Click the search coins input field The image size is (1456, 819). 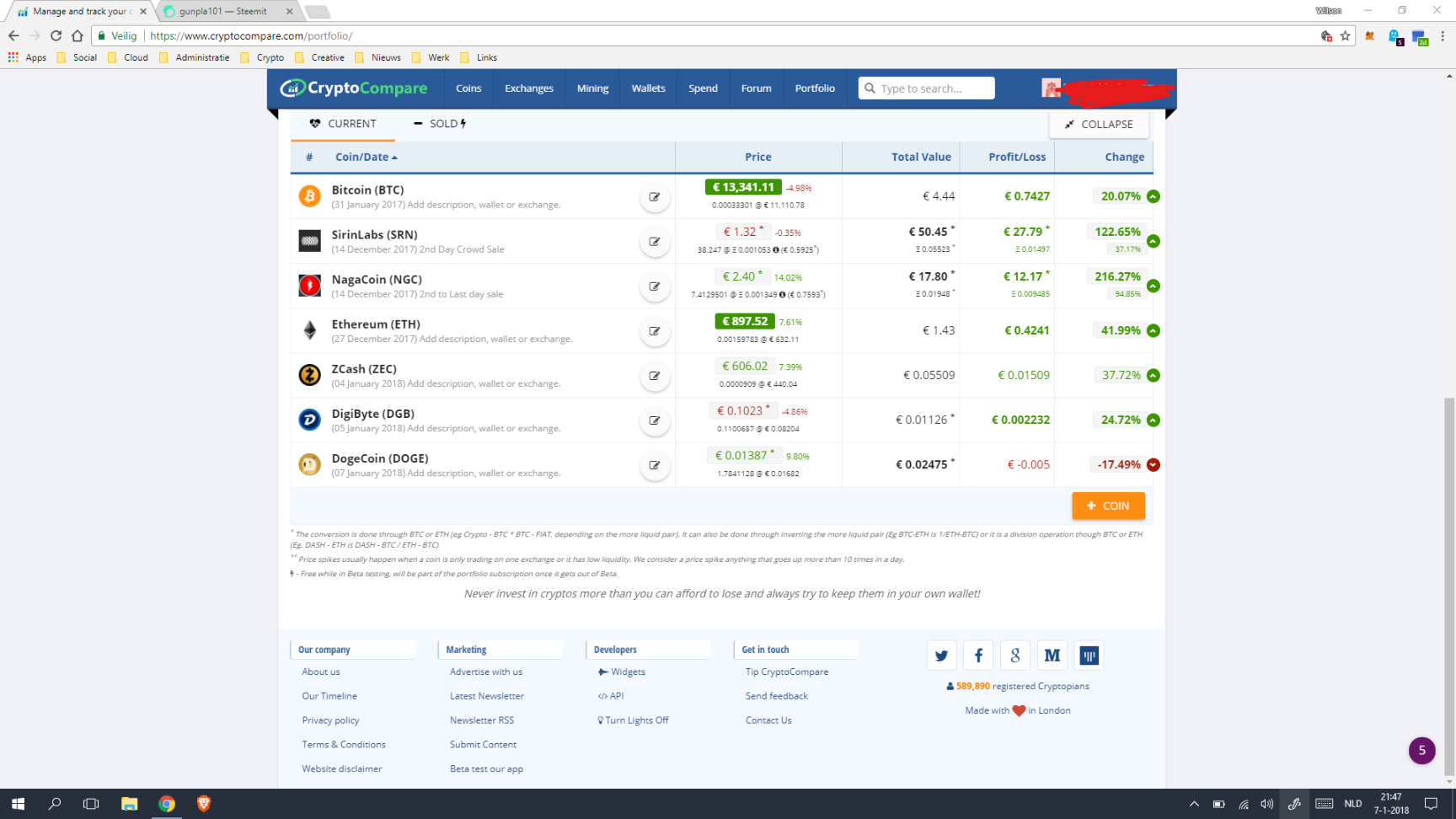coord(926,88)
